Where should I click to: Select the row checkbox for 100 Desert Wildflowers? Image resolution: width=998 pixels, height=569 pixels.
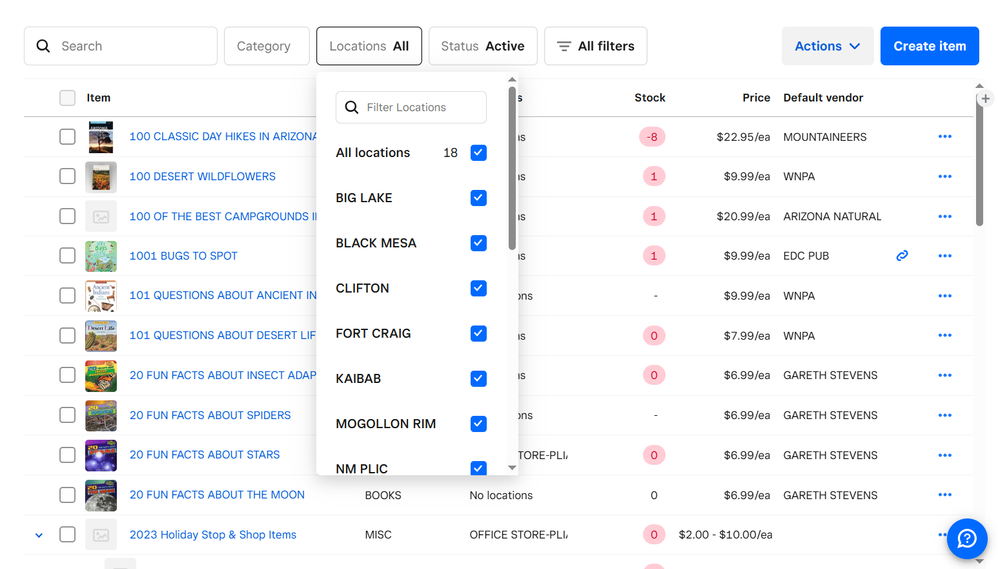pos(67,177)
